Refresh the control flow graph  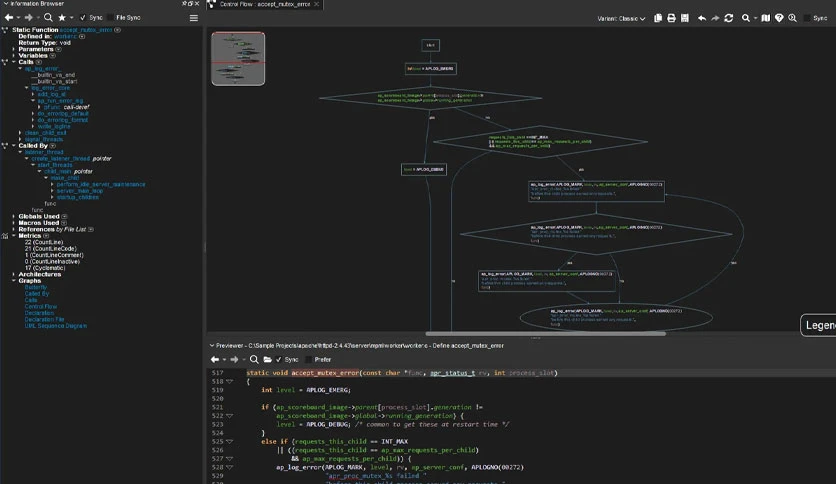(x=728, y=18)
